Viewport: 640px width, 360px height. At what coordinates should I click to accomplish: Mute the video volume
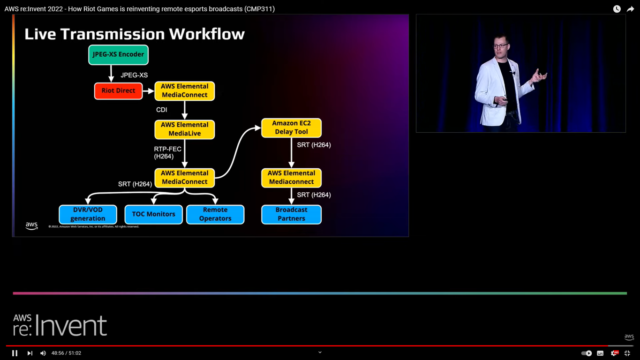point(43,353)
